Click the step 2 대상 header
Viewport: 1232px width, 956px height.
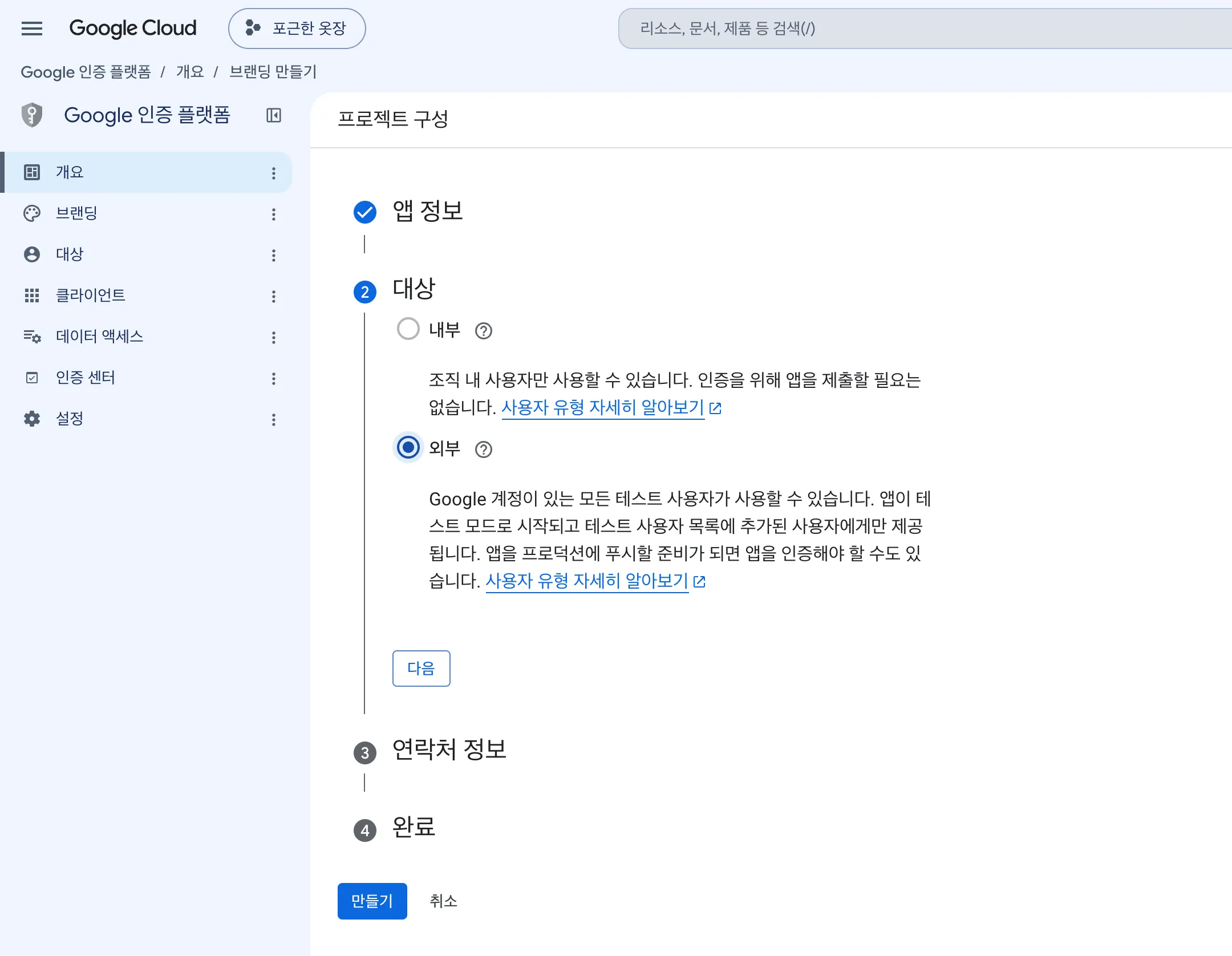coord(414,289)
